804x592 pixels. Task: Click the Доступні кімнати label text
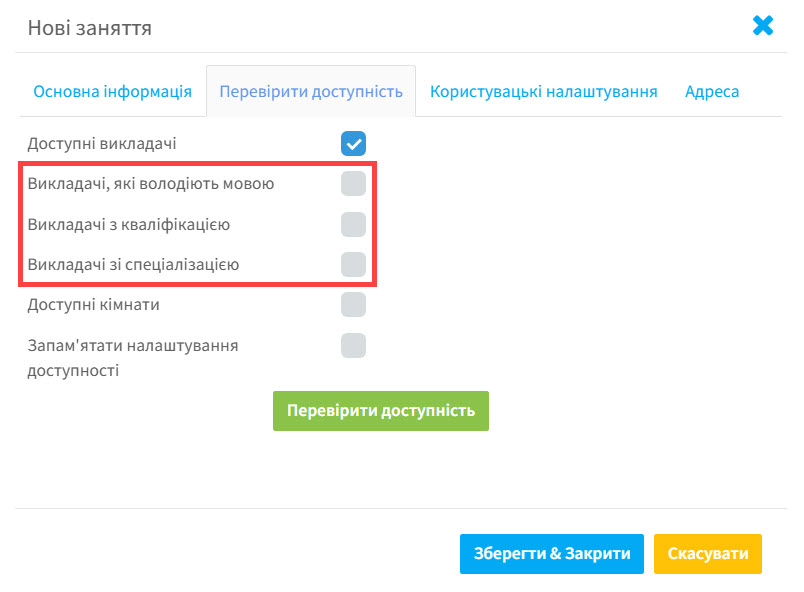(x=94, y=304)
